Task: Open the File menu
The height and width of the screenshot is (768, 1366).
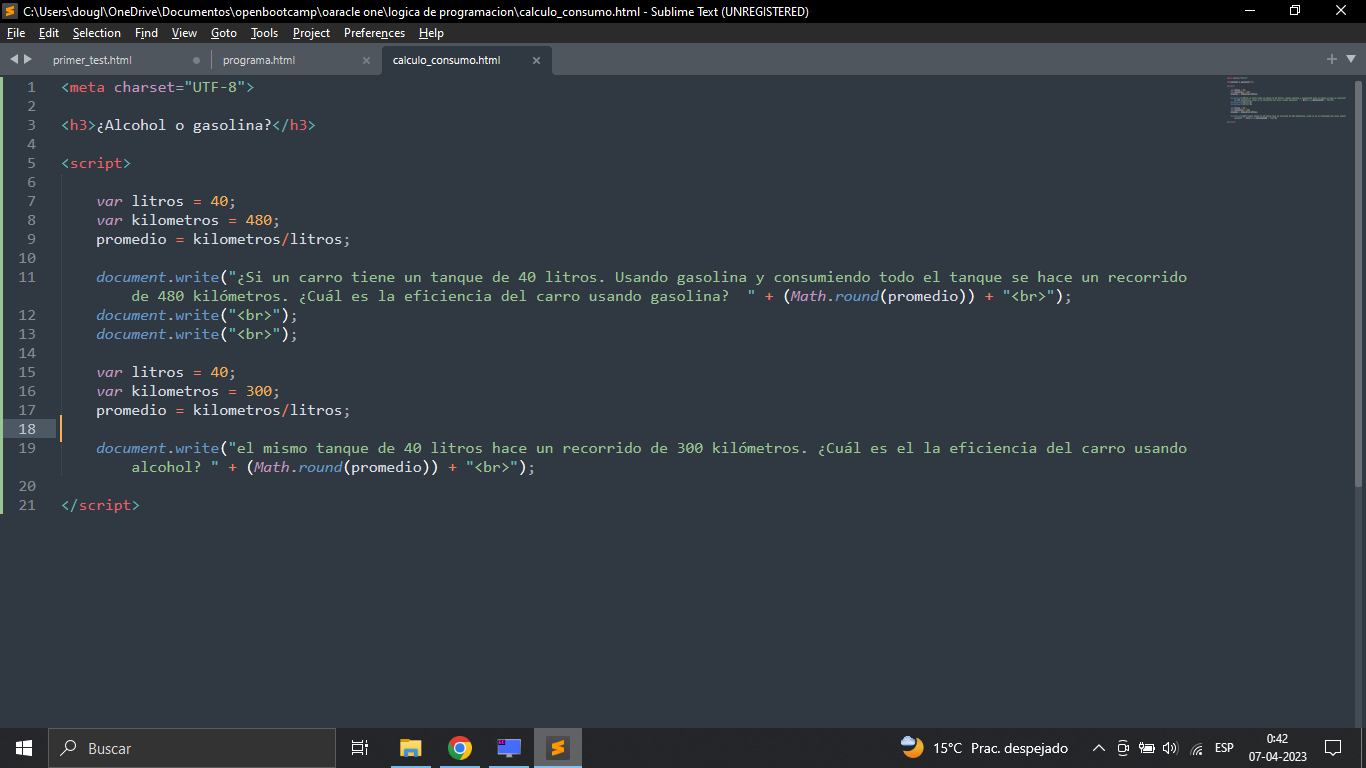Action: point(15,33)
